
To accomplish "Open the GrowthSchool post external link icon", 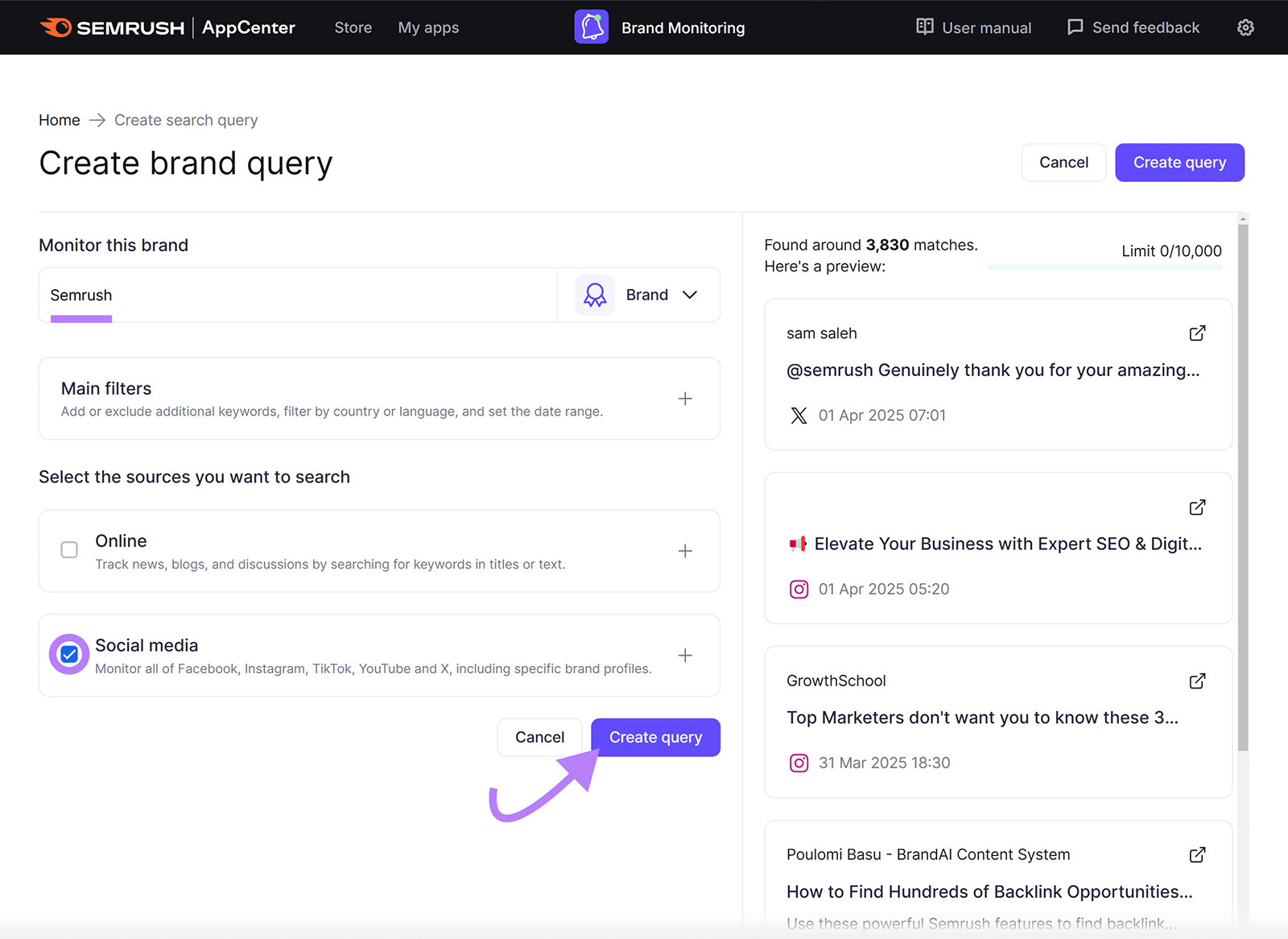I will pyautogui.click(x=1197, y=681).
